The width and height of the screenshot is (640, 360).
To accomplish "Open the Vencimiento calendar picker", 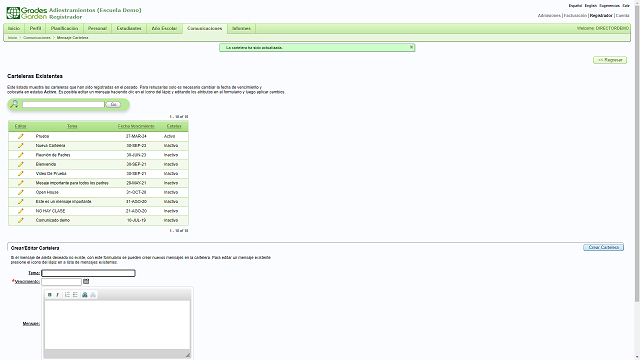I will [86, 281].
